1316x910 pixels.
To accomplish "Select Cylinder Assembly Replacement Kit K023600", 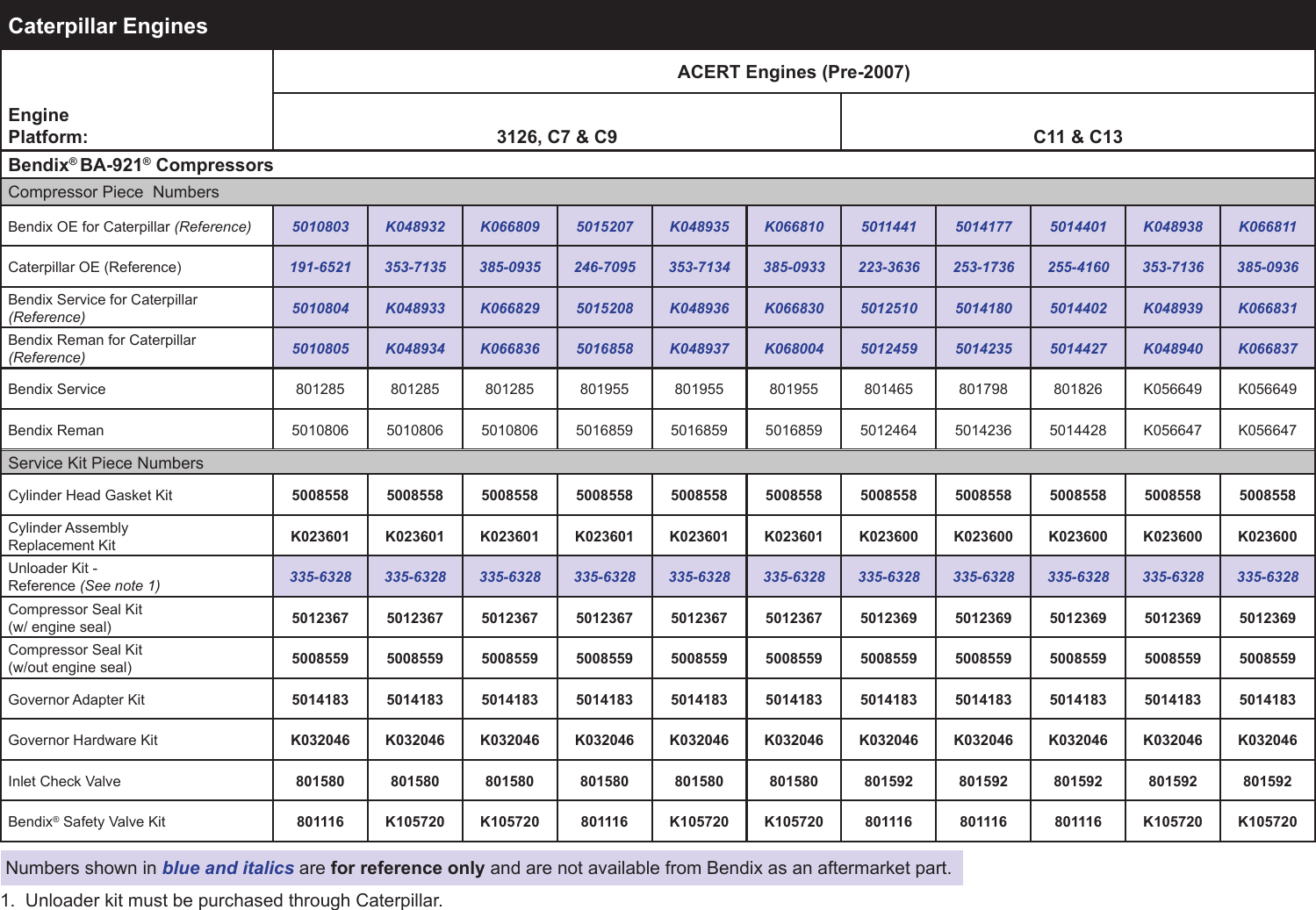I will [x=889, y=535].
